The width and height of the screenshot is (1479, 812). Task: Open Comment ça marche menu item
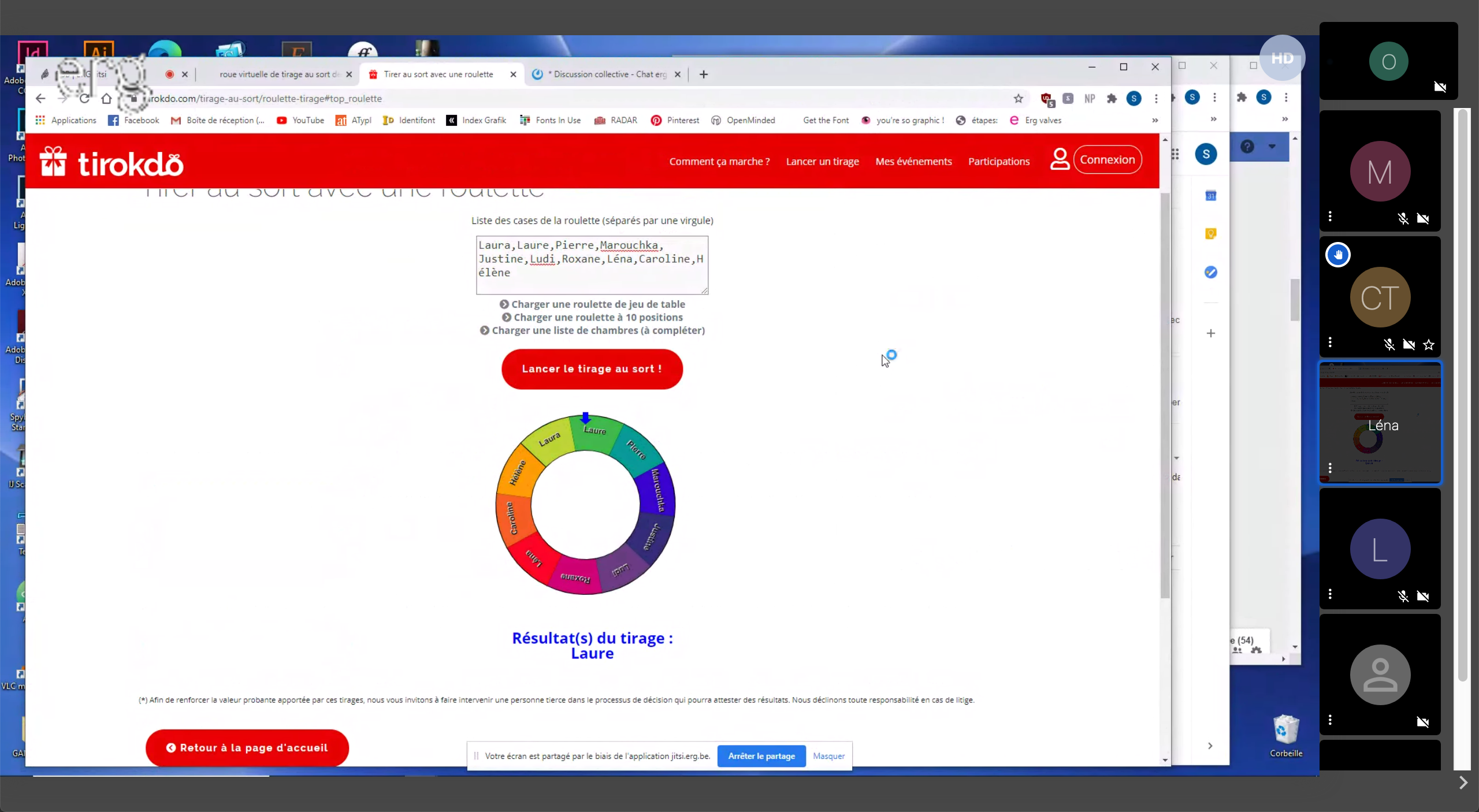(x=719, y=162)
